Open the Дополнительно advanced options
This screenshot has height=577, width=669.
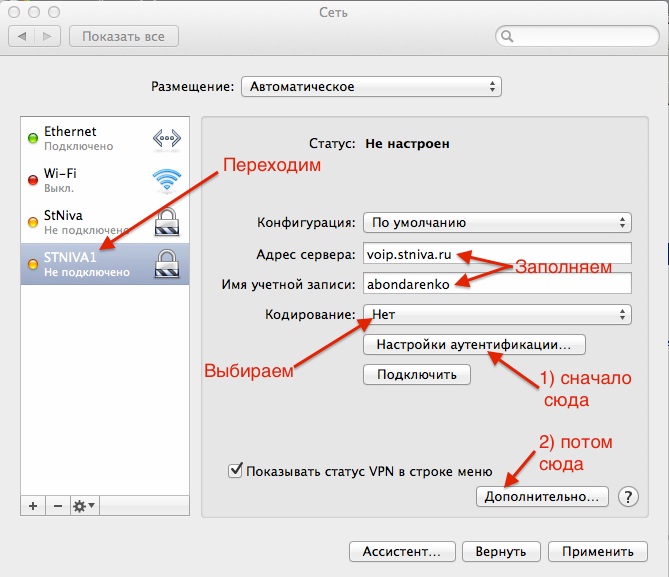(542, 496)
